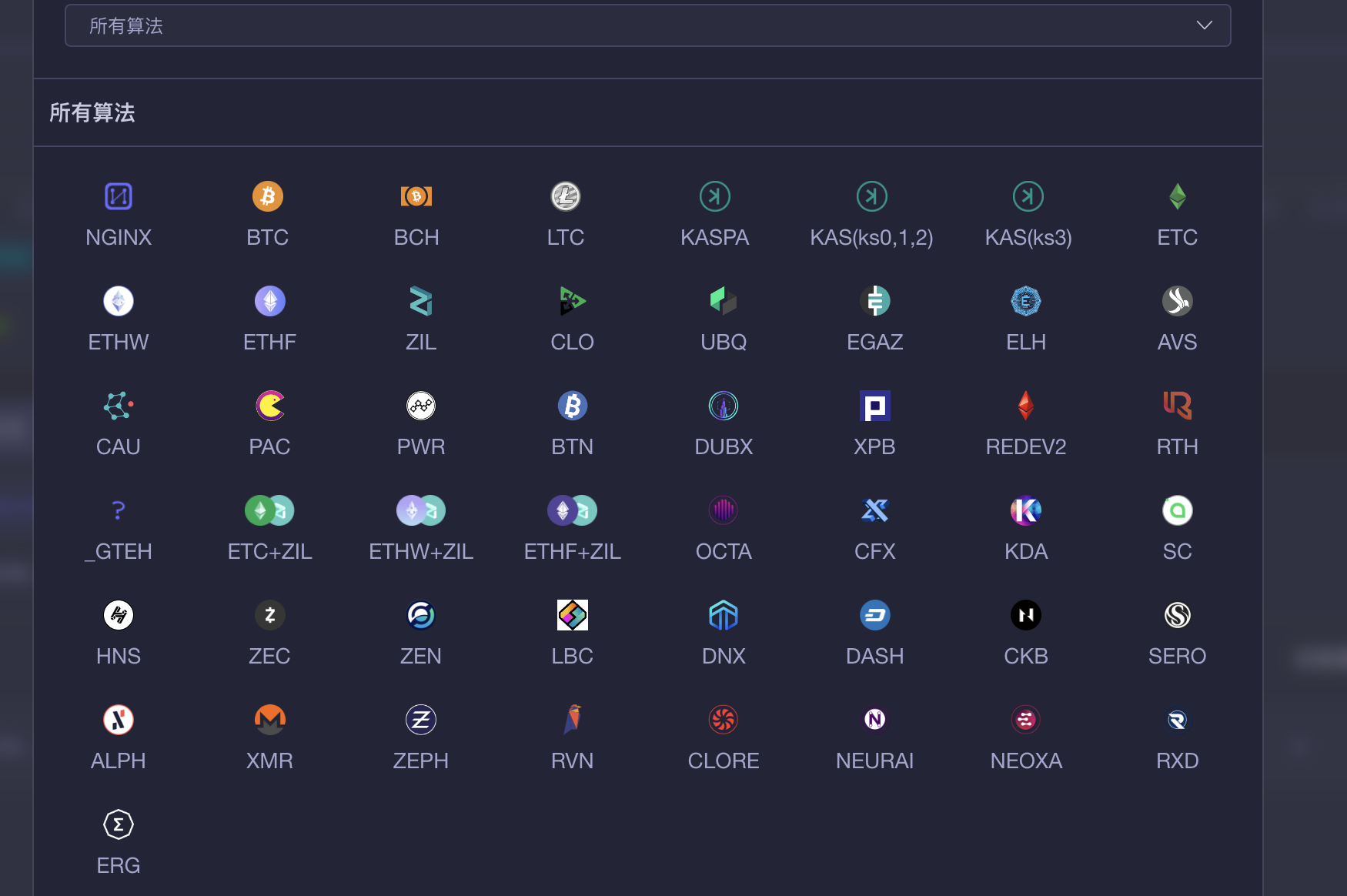Select the ALPH Alephium icon

point(119,720)
